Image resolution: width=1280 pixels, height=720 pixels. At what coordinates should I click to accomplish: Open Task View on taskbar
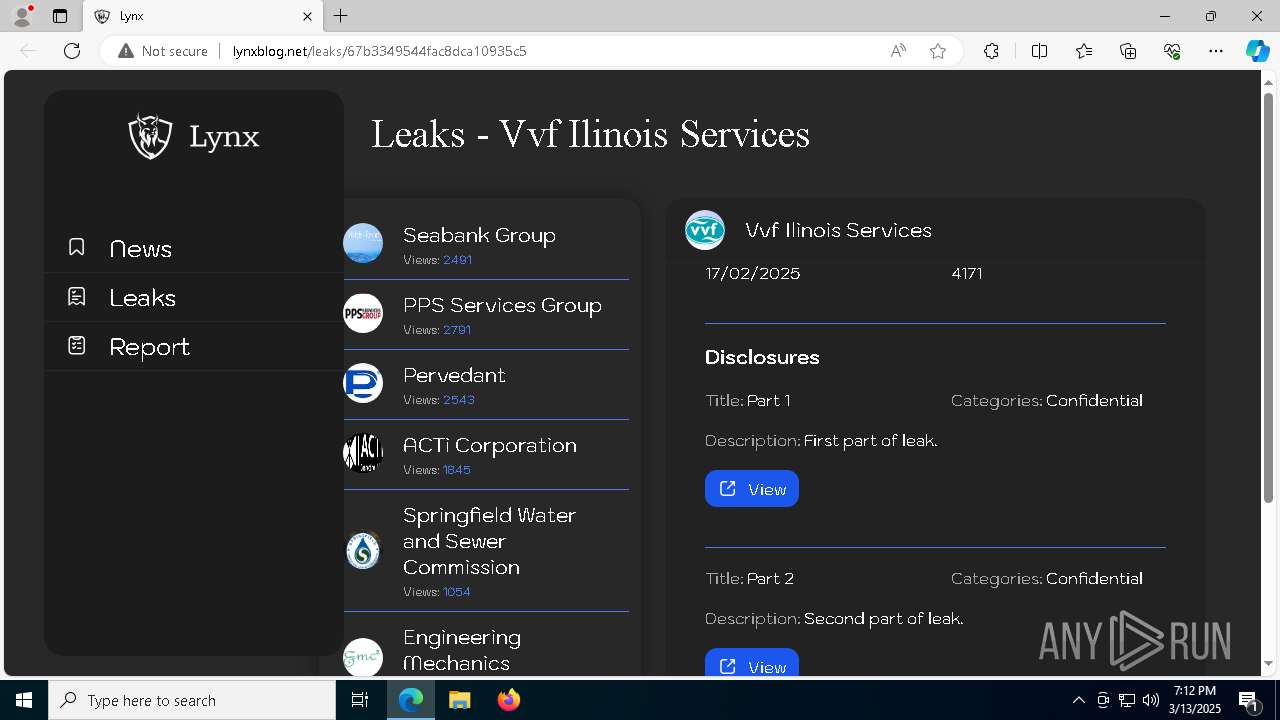pos(360,700)
